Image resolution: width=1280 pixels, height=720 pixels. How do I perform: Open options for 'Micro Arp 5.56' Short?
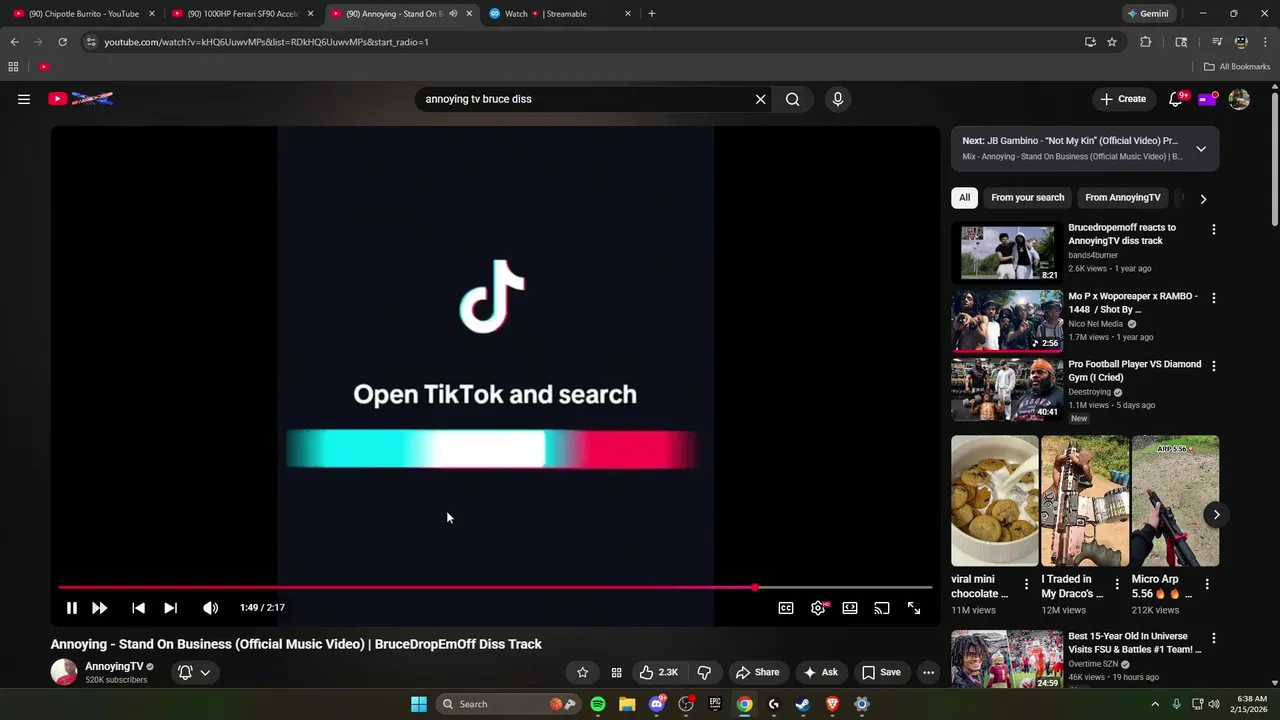(1207, 584)
